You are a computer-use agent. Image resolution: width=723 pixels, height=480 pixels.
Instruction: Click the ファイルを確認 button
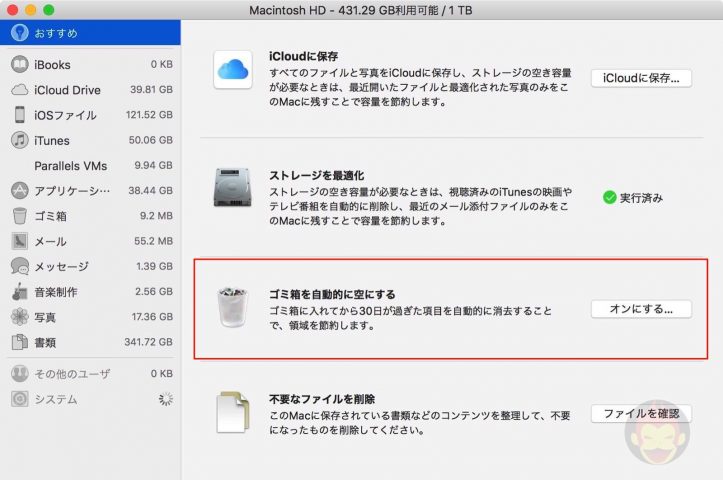(x=641, y=414)
